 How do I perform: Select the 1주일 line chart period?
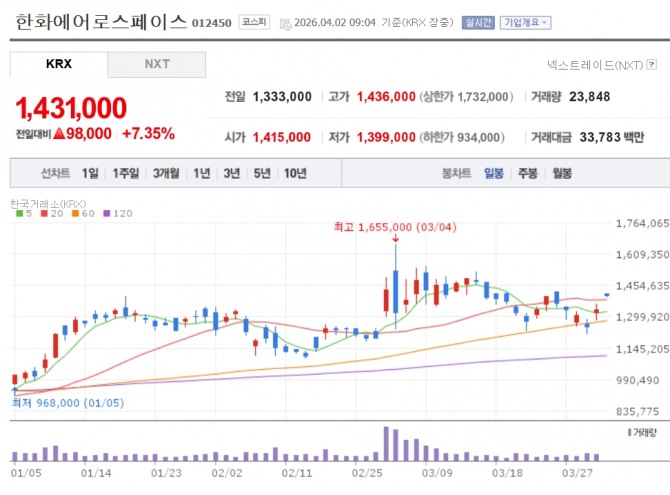tap(126, 173)
